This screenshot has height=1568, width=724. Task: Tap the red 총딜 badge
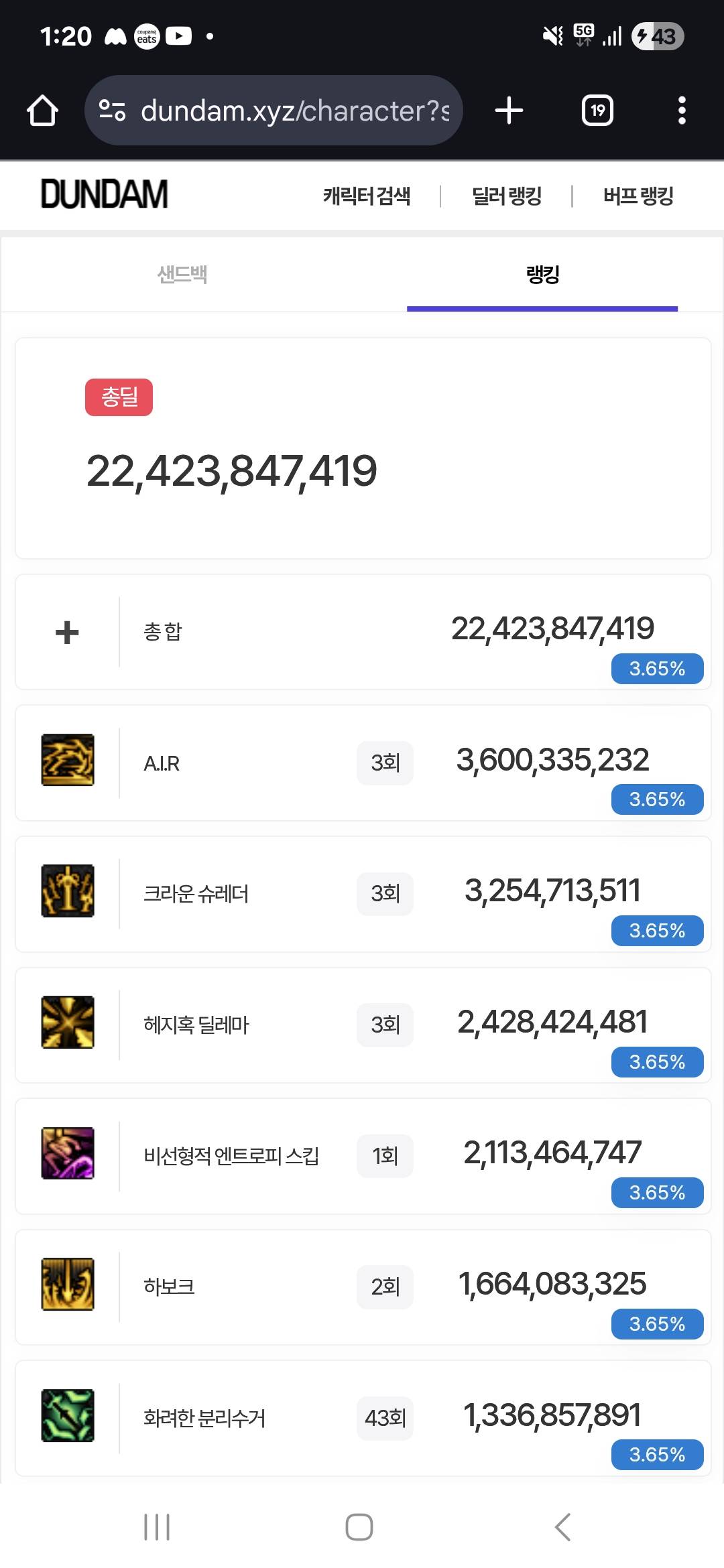click(x=119, y=397)
